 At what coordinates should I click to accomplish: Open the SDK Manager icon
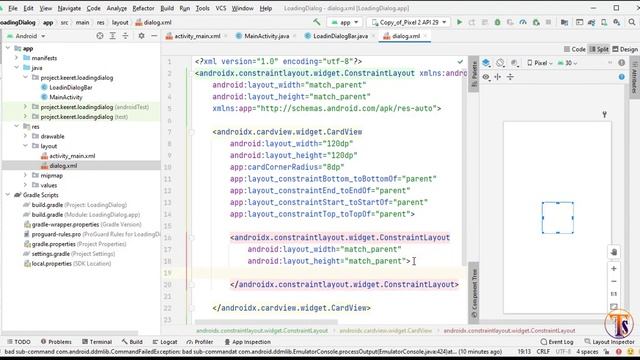click(x=617, y=22)
